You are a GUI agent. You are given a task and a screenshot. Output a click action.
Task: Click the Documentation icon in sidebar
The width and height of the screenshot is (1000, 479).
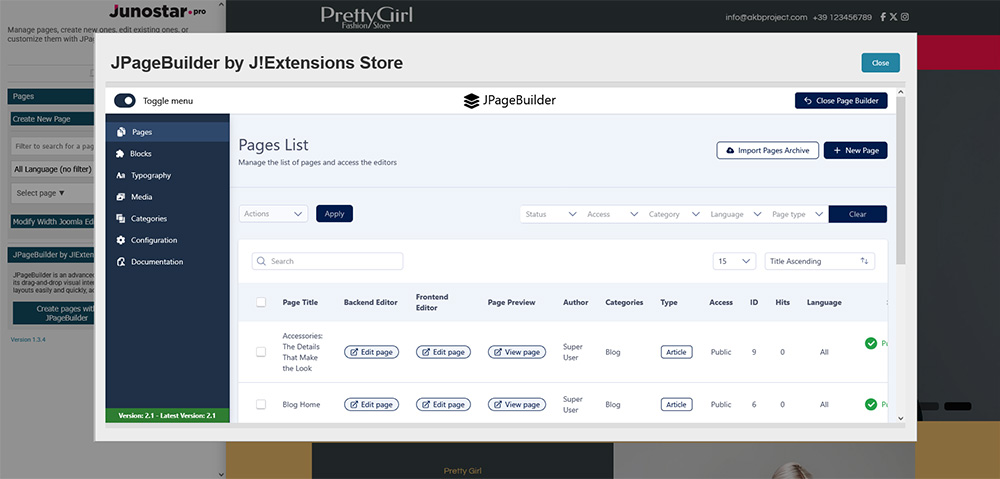(x=121, y=262)
